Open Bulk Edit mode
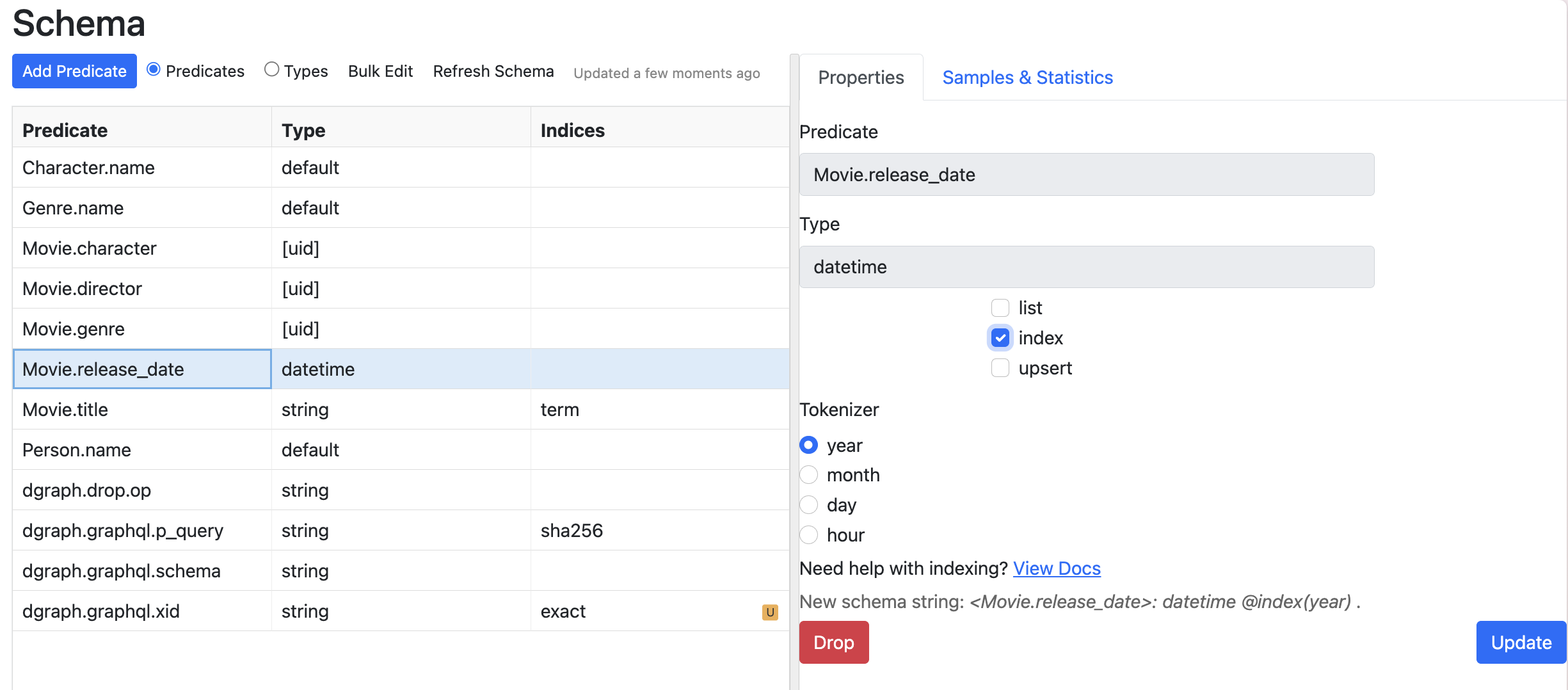Screen dimensions: 1568x690 380,70
